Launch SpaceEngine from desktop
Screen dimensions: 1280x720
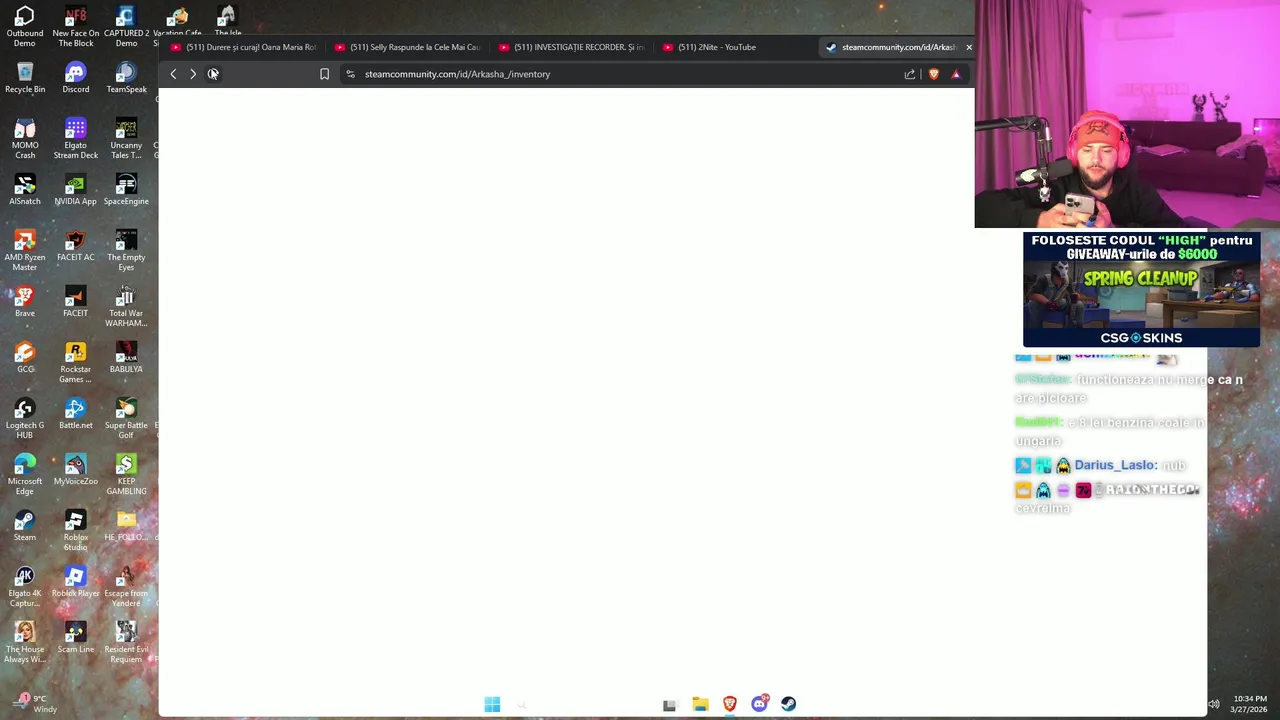coord(126,190)
